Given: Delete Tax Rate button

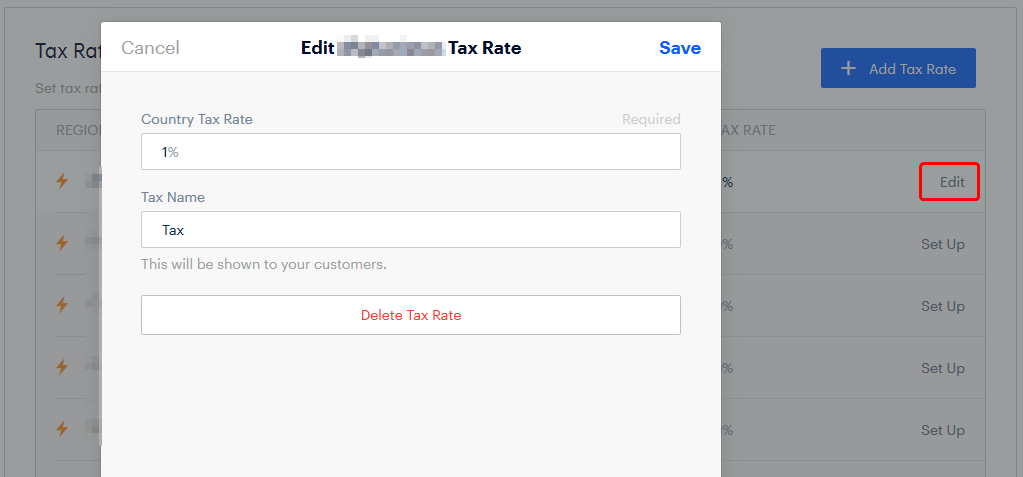Looking at the screenshot, I should pos(411,315).
